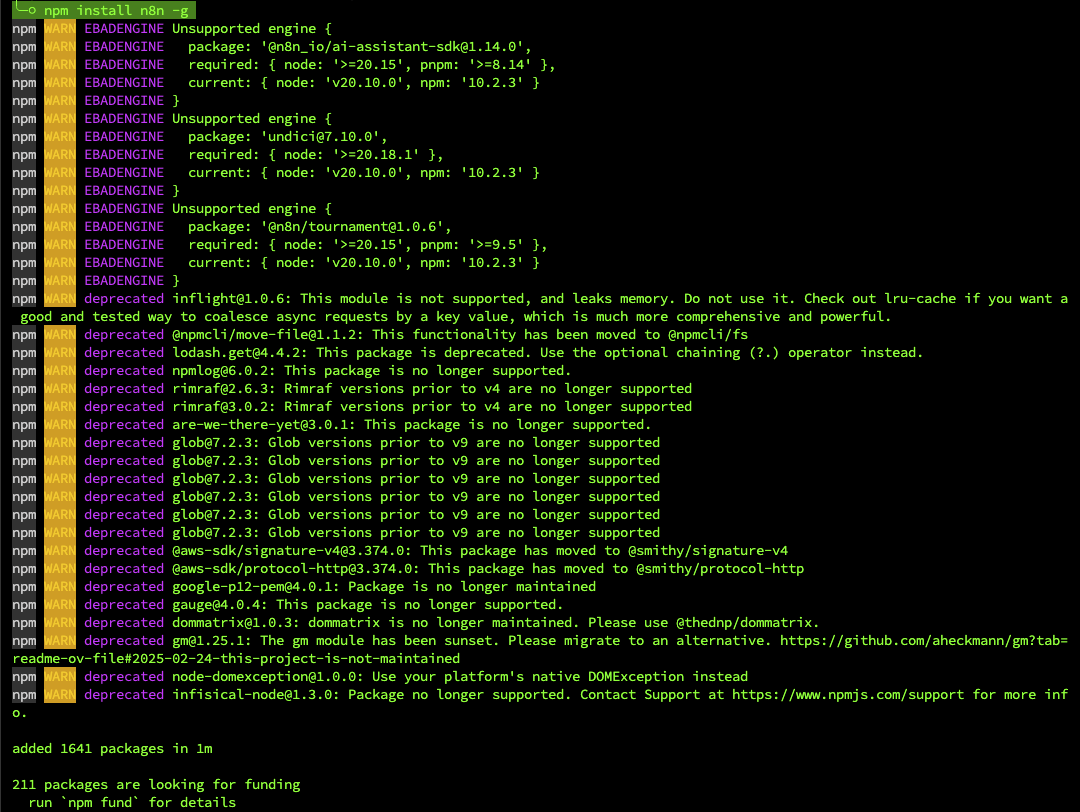
Task: Click the 'infisical-node@1.3.0' package text
Action: [252, 694]
